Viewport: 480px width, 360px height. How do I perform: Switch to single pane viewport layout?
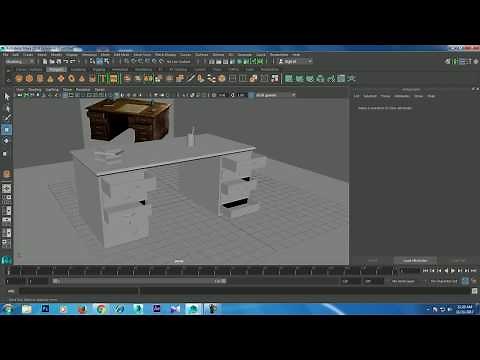(7, 189)
